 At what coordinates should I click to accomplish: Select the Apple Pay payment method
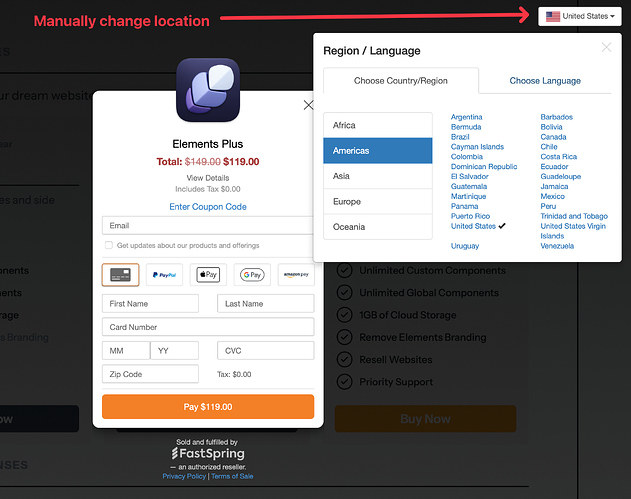(208, 274)
